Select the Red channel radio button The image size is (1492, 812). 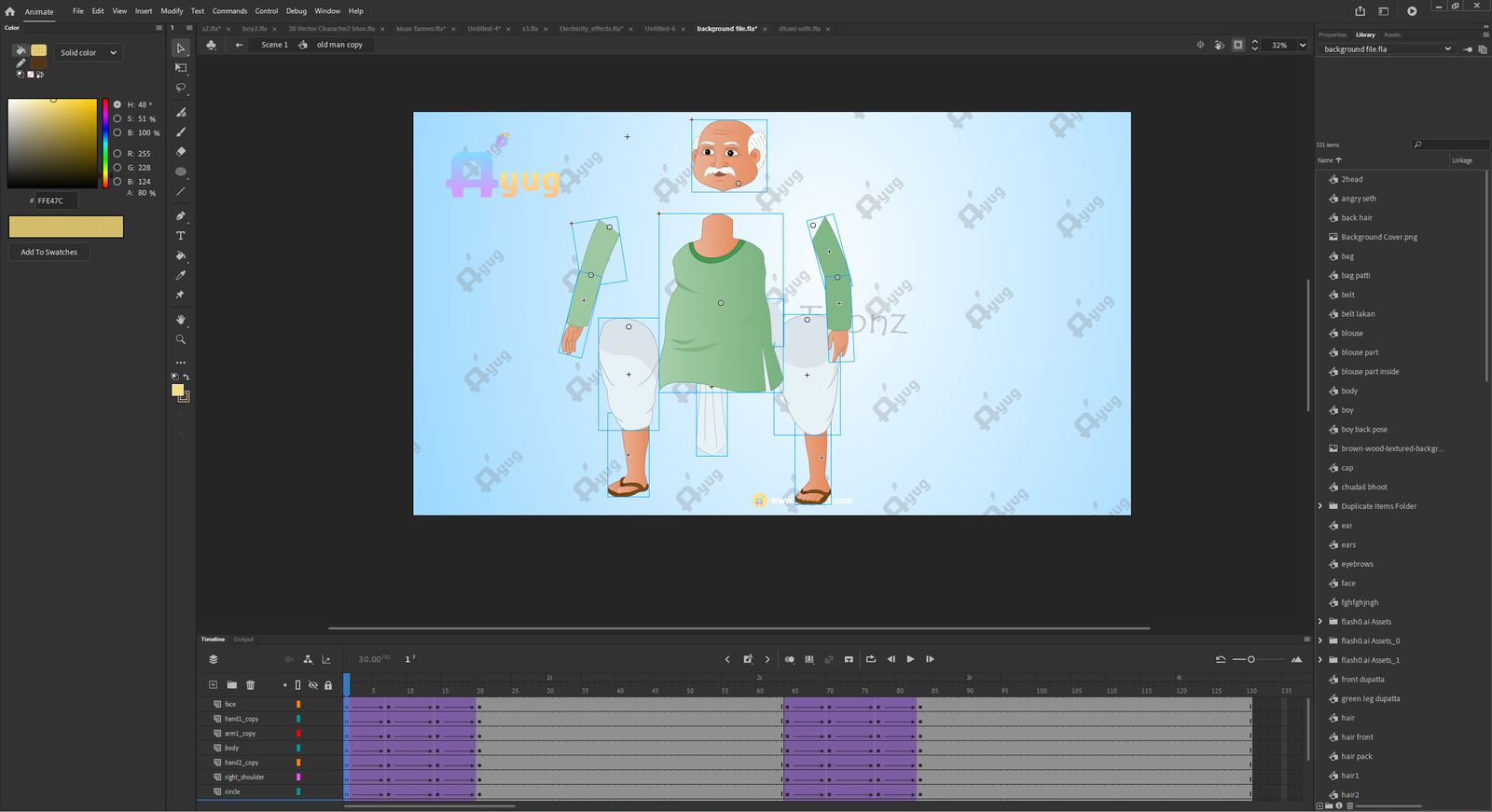[x=117, y=153]
